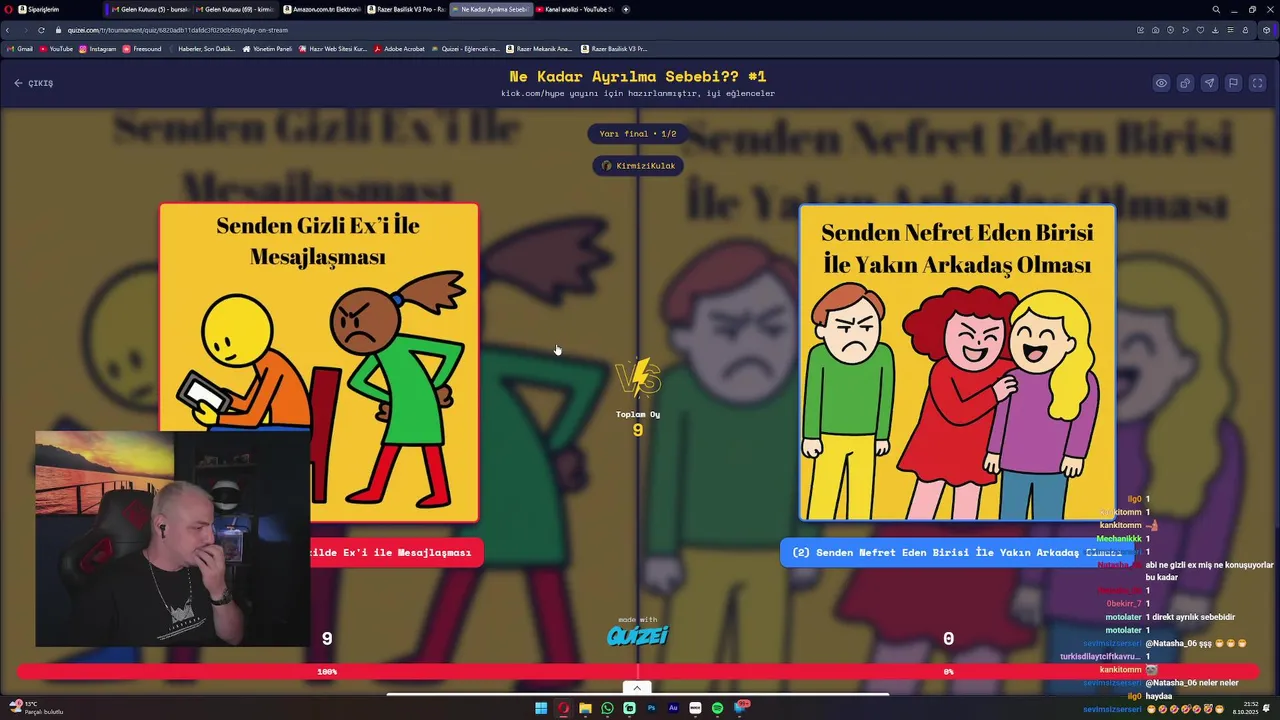
Task: Reload the page with refresh icon
Action: 41,30
